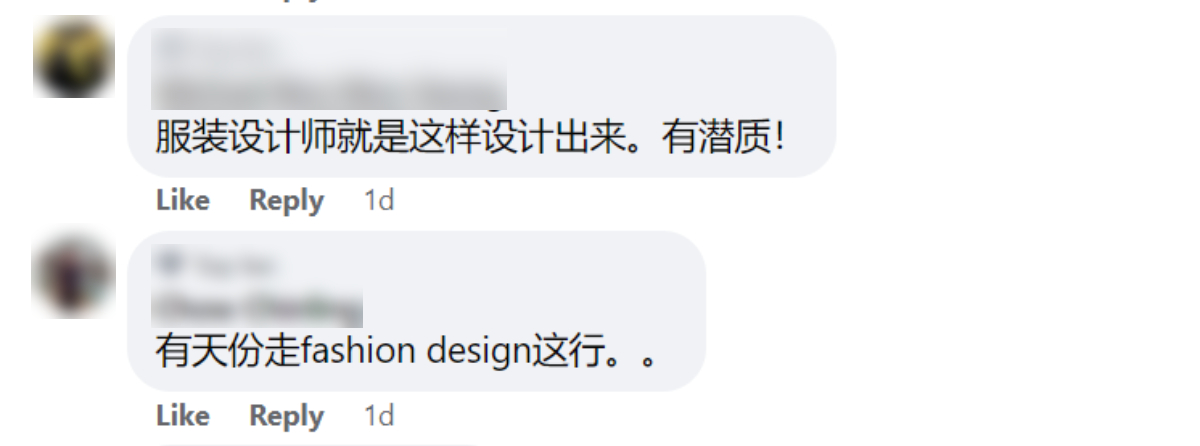The height and width of the screenshot is (446, 1200).
Task: Click the blurred name of second commenter
Action: tap(258, 306)
